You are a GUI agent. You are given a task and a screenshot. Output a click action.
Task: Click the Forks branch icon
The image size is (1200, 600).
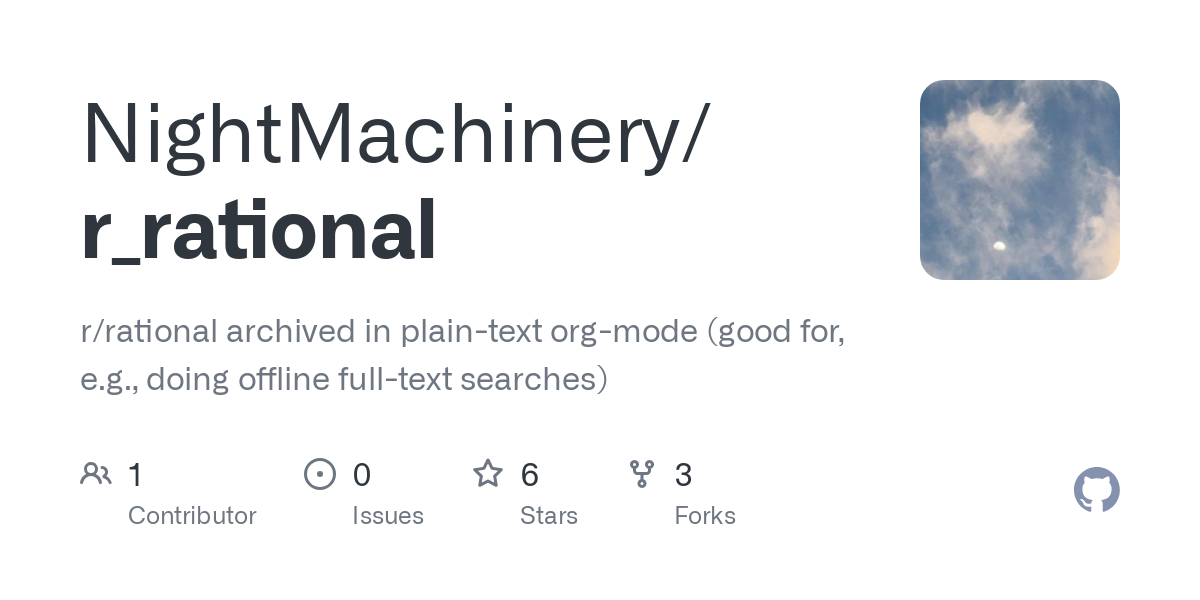click(x=642, y=474)
